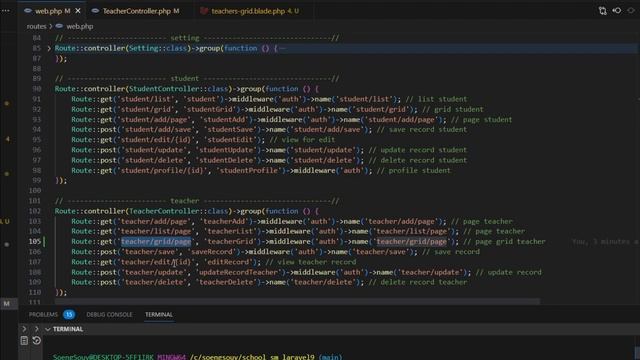Click 'studentDelete' on line 97
This screenshot has width=640, height=360.
[226, 160]
